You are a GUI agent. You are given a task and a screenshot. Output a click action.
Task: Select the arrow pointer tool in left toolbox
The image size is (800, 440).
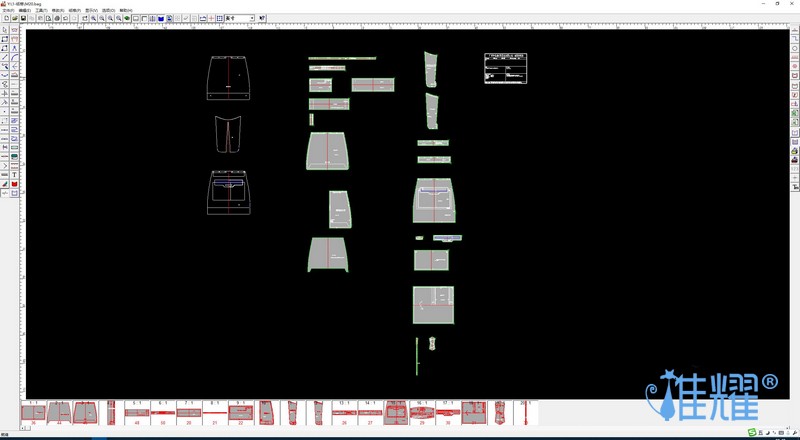pos(5,30)
